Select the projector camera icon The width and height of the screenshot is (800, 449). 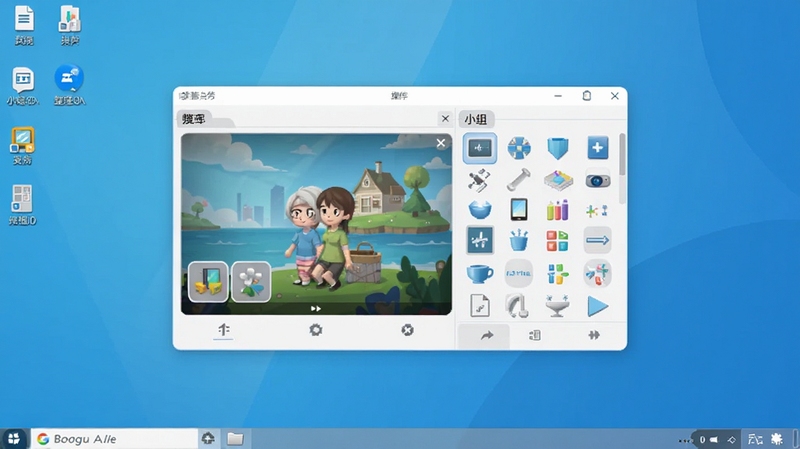pos(597,180)
